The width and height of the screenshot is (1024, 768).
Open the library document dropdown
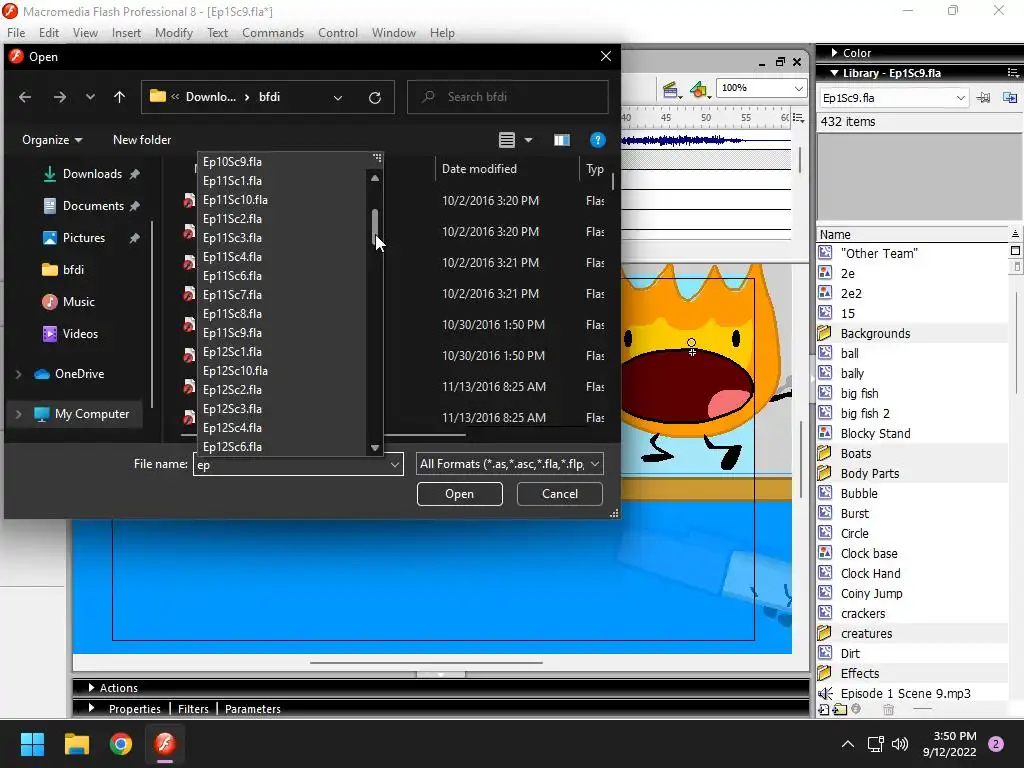tap(960, 98)
